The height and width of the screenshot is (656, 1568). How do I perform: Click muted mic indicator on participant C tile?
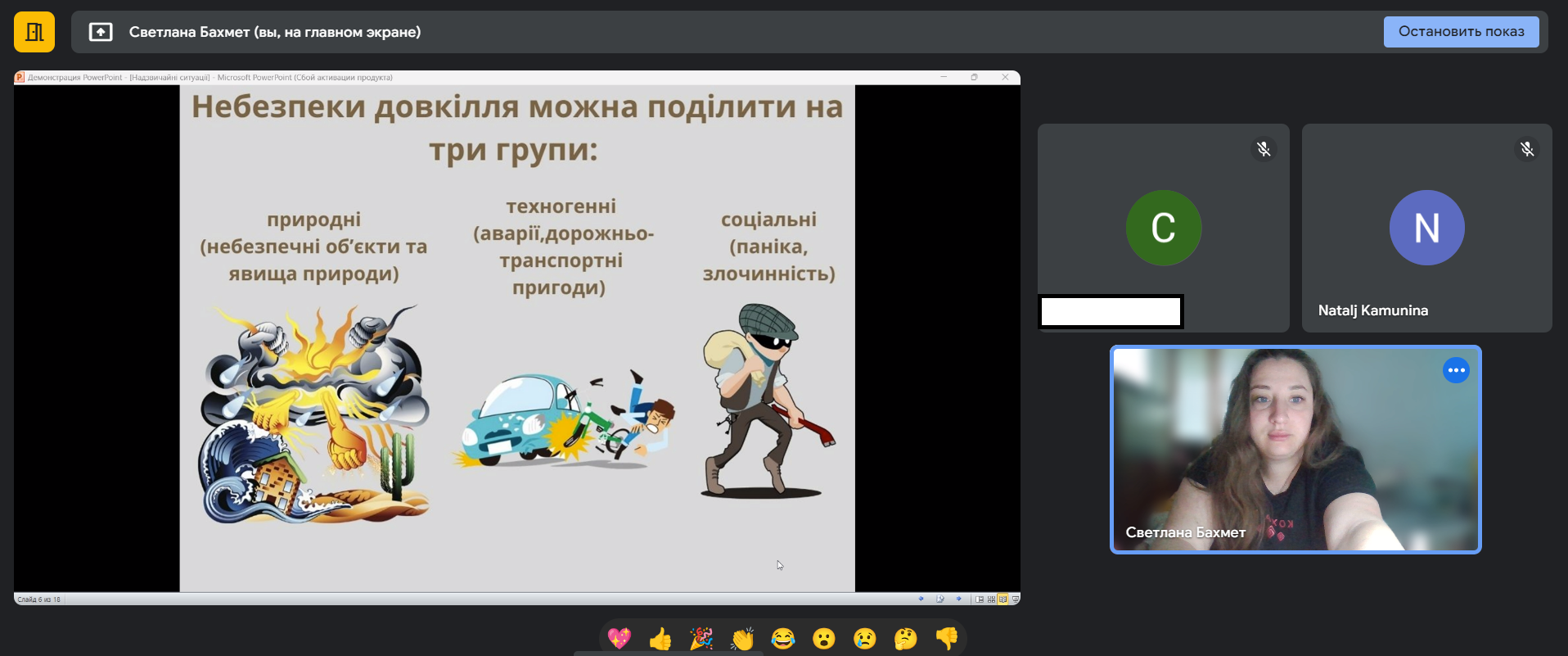(x=1264, y=149)
